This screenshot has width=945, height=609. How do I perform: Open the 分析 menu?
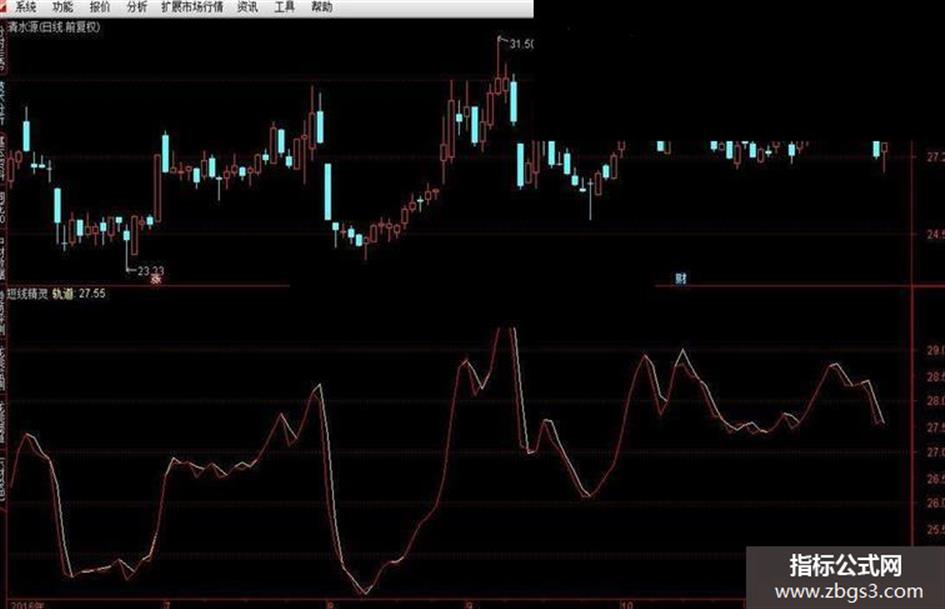(137, 7)
